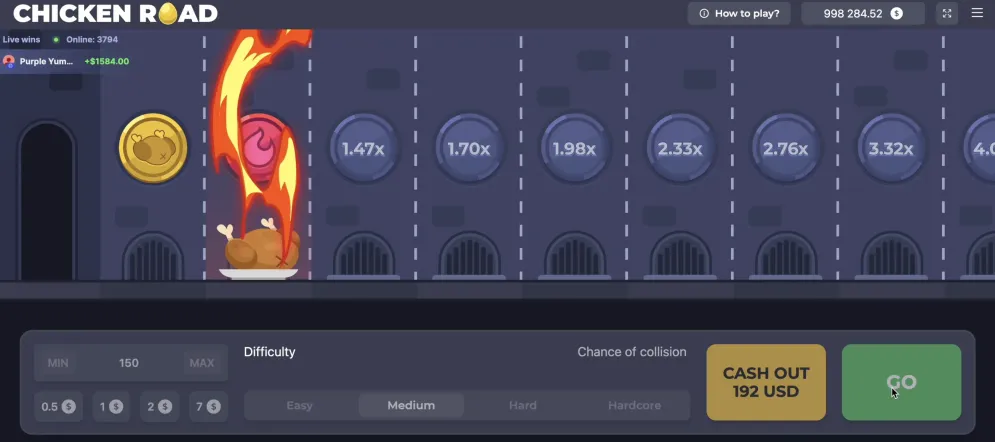Select the 1.98x multiplier coin
This screenshot has width=995, height=442.
[574, 148]
